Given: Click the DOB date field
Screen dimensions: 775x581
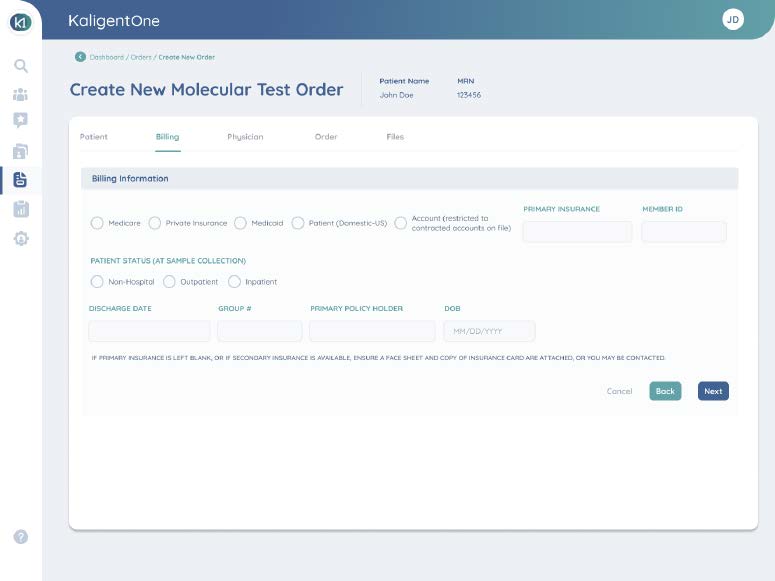Looking at the screenshot, I should click(489, 331).
